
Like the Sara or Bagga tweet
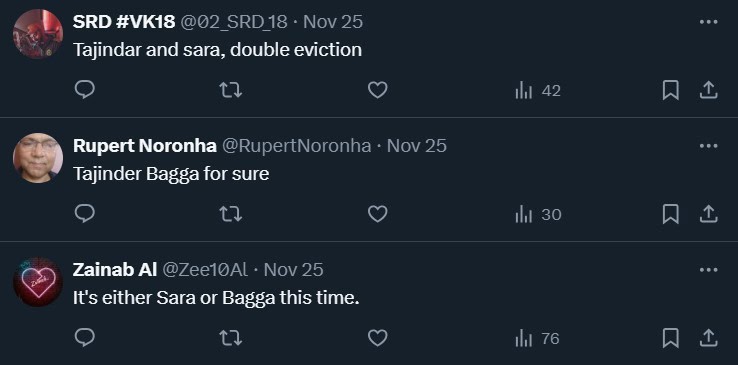coord(377,338)
